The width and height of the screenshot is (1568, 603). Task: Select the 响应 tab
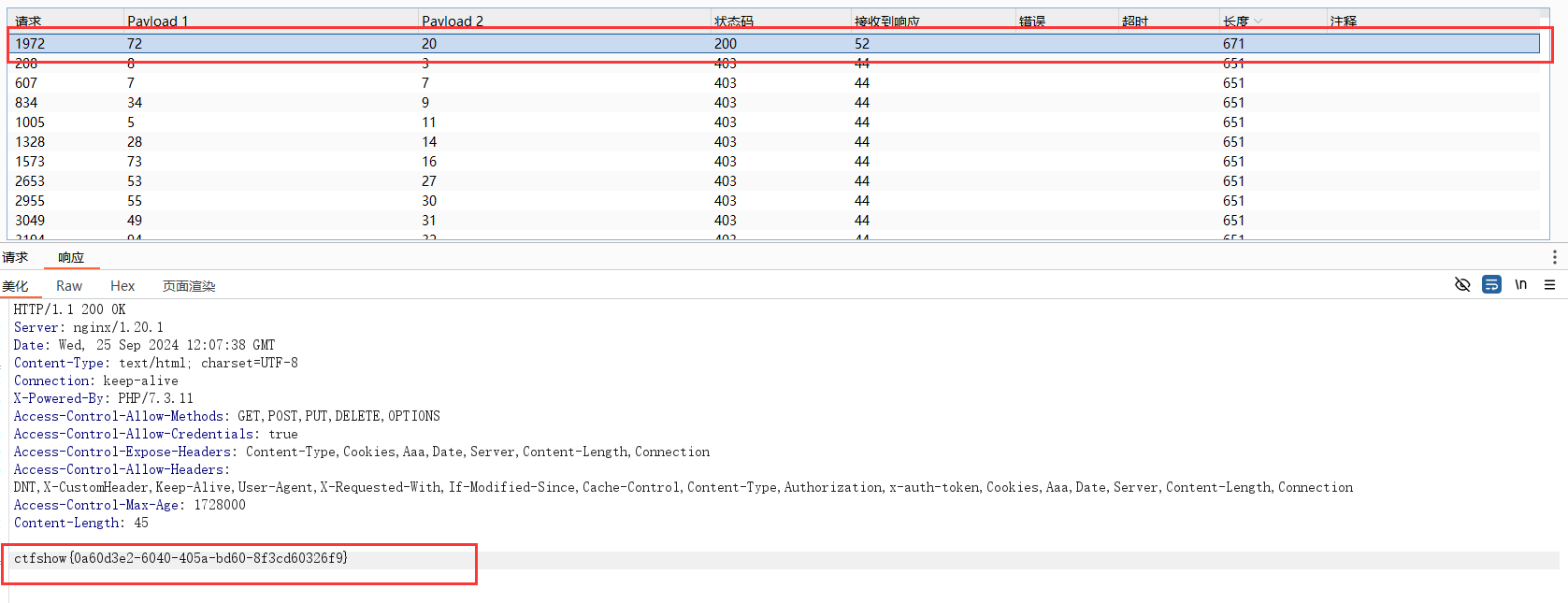pyautogui.click(x=71, y=258)
